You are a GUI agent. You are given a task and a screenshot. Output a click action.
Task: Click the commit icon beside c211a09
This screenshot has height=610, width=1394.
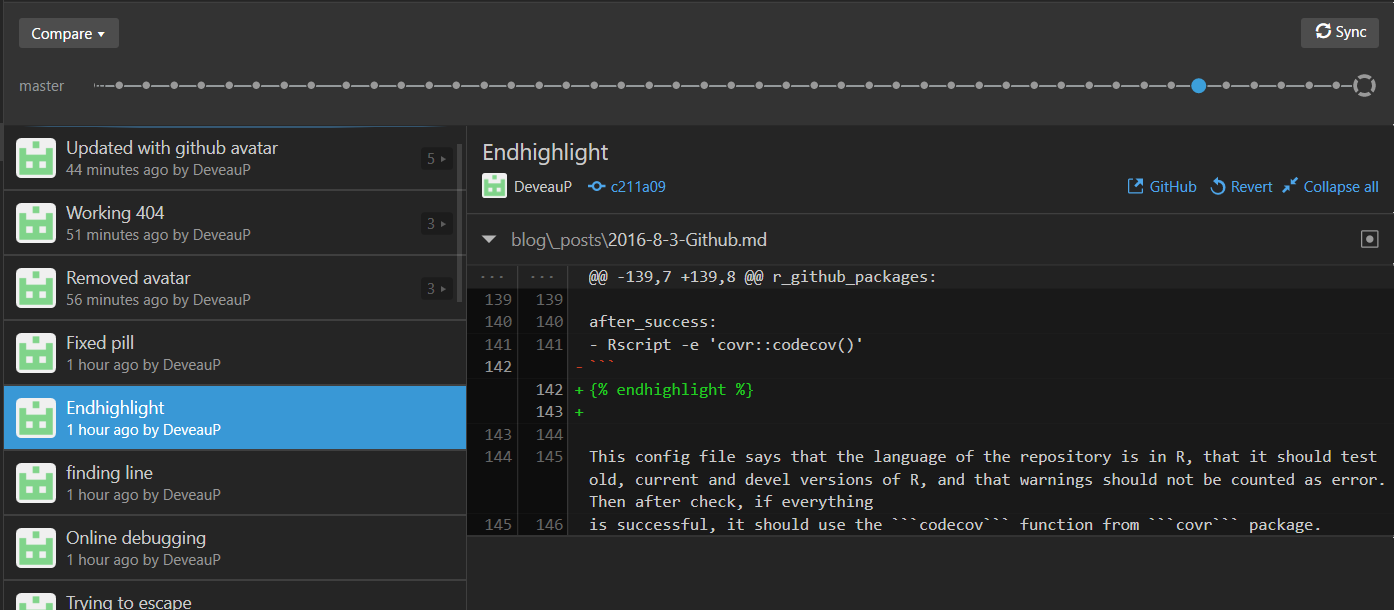pyautogui.click(x=597, y=186)
